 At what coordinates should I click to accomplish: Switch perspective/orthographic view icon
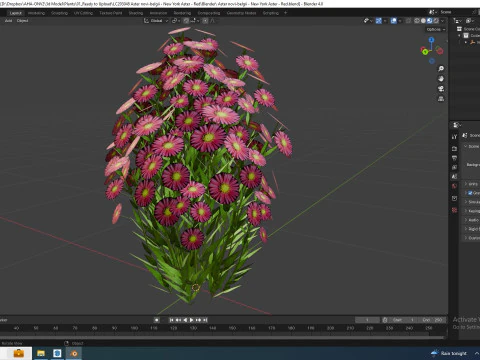[x=441, y=99]
